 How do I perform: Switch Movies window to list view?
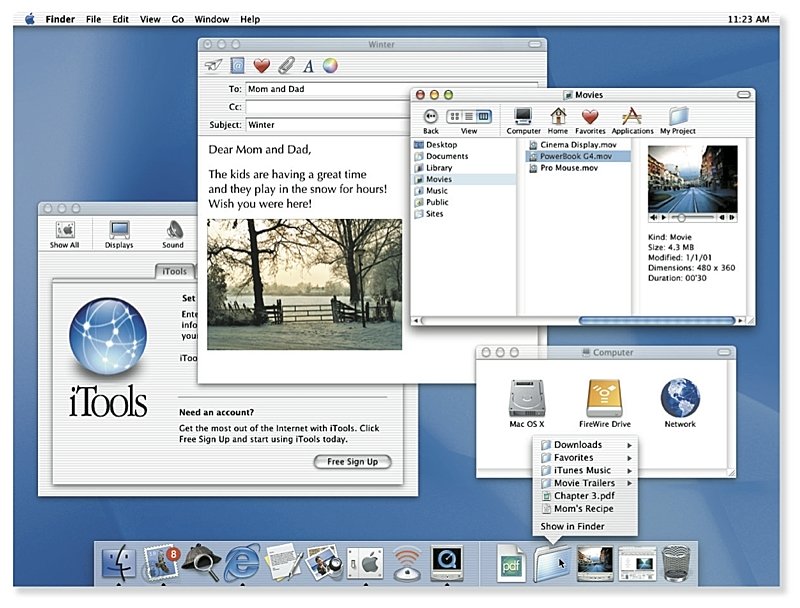(469, 117)
